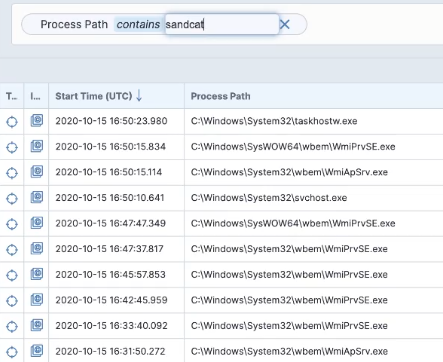This screenshot has width=443, height=362.
Task: Click target icon in 16:50:15.834 row
Action: tap(12, 147)
